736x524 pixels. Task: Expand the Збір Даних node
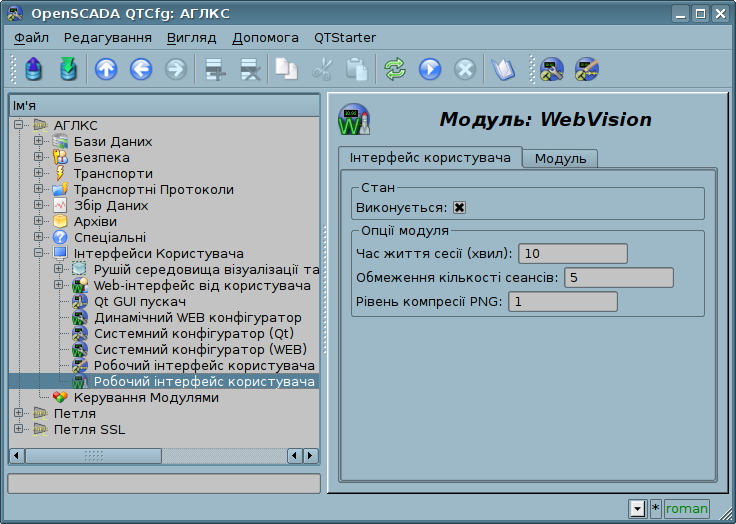tap(38, 205)
